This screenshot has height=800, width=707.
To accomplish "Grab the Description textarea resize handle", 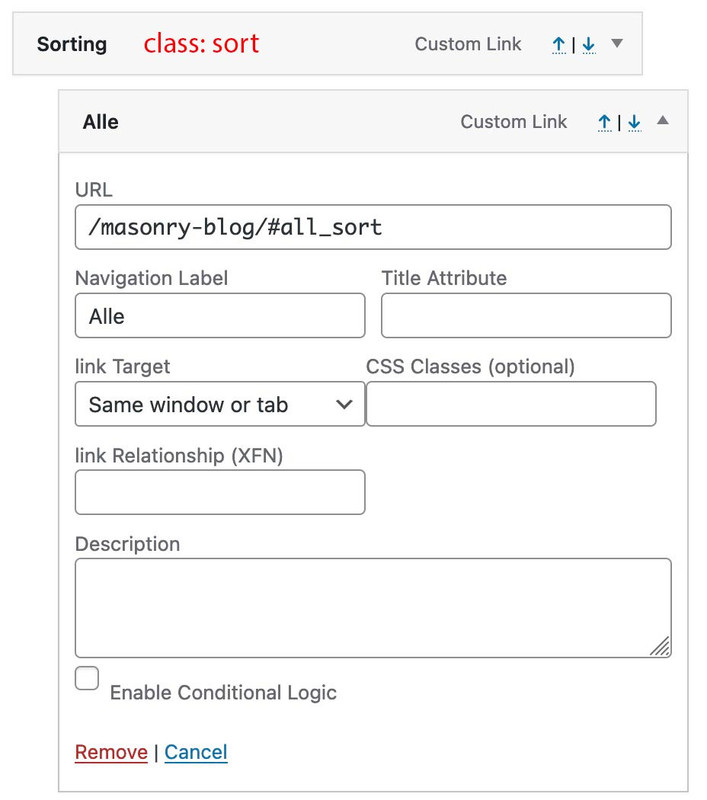I will pos(660,646).
